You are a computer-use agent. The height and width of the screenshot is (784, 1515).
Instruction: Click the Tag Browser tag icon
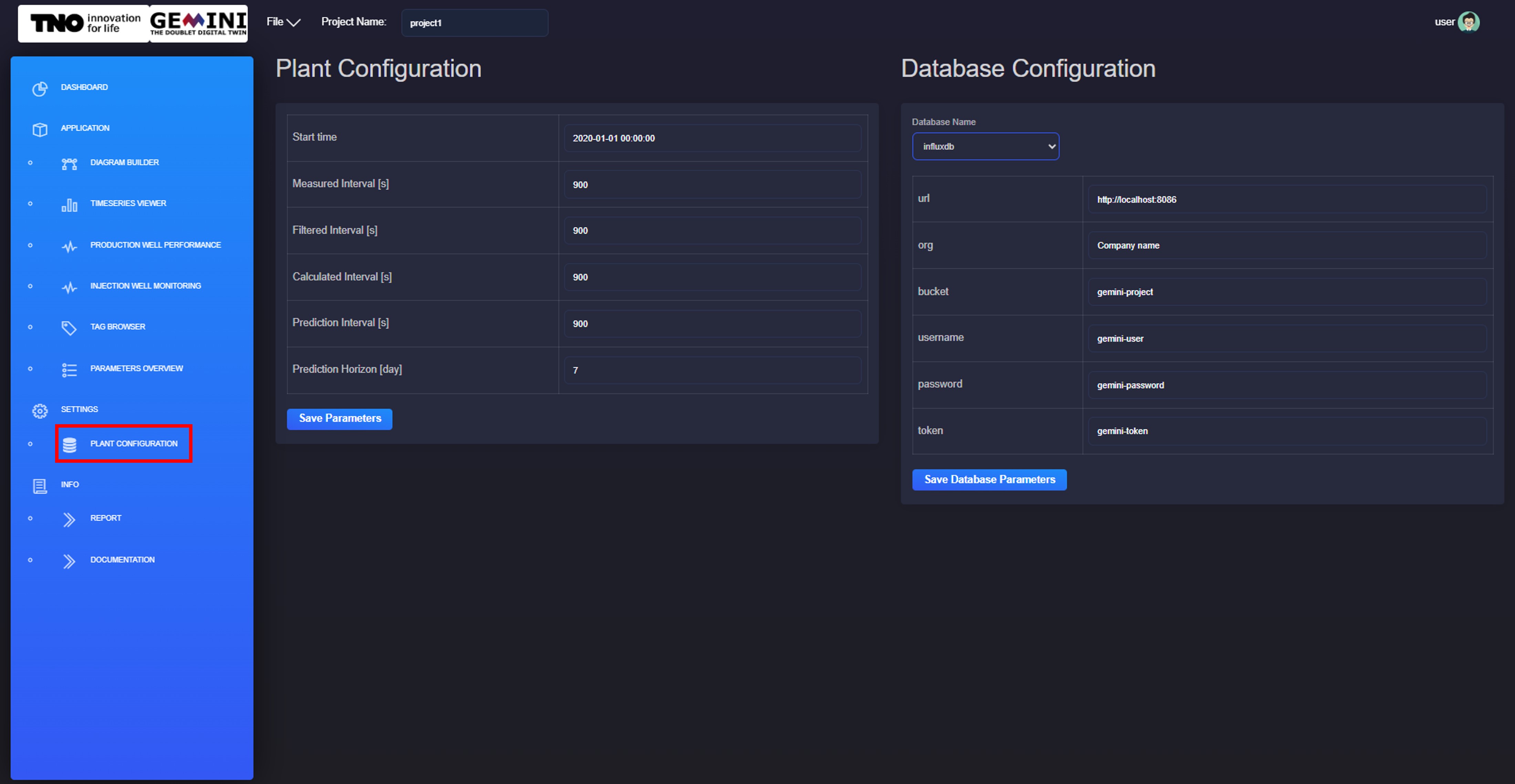click(x=70, y=327)
